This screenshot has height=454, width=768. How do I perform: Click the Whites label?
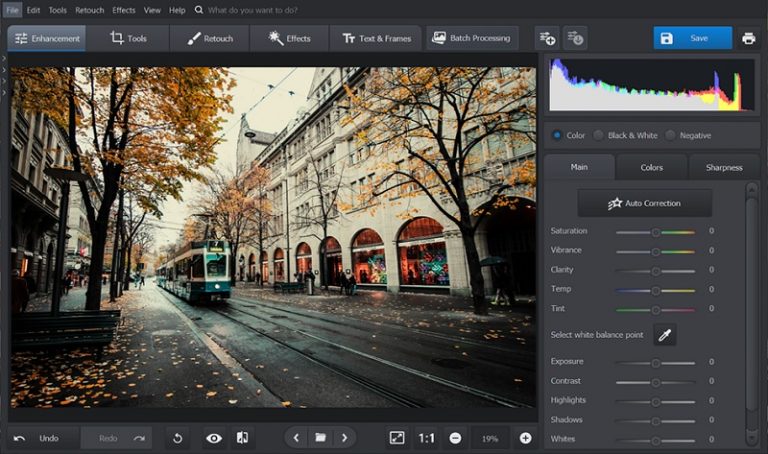tap(563, 439)
